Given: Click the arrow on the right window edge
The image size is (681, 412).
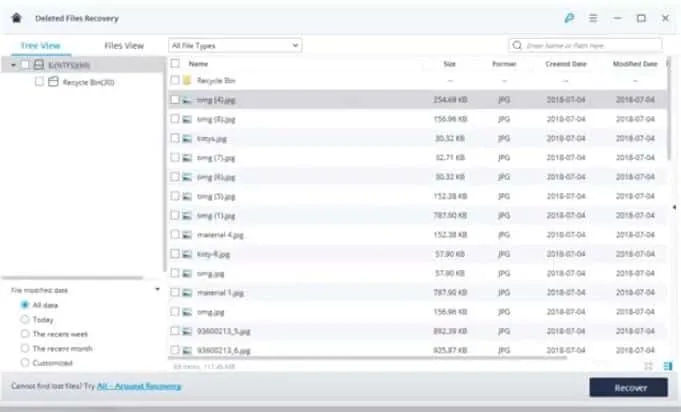Looking at the screenshot, I should [x=674, y=208].
